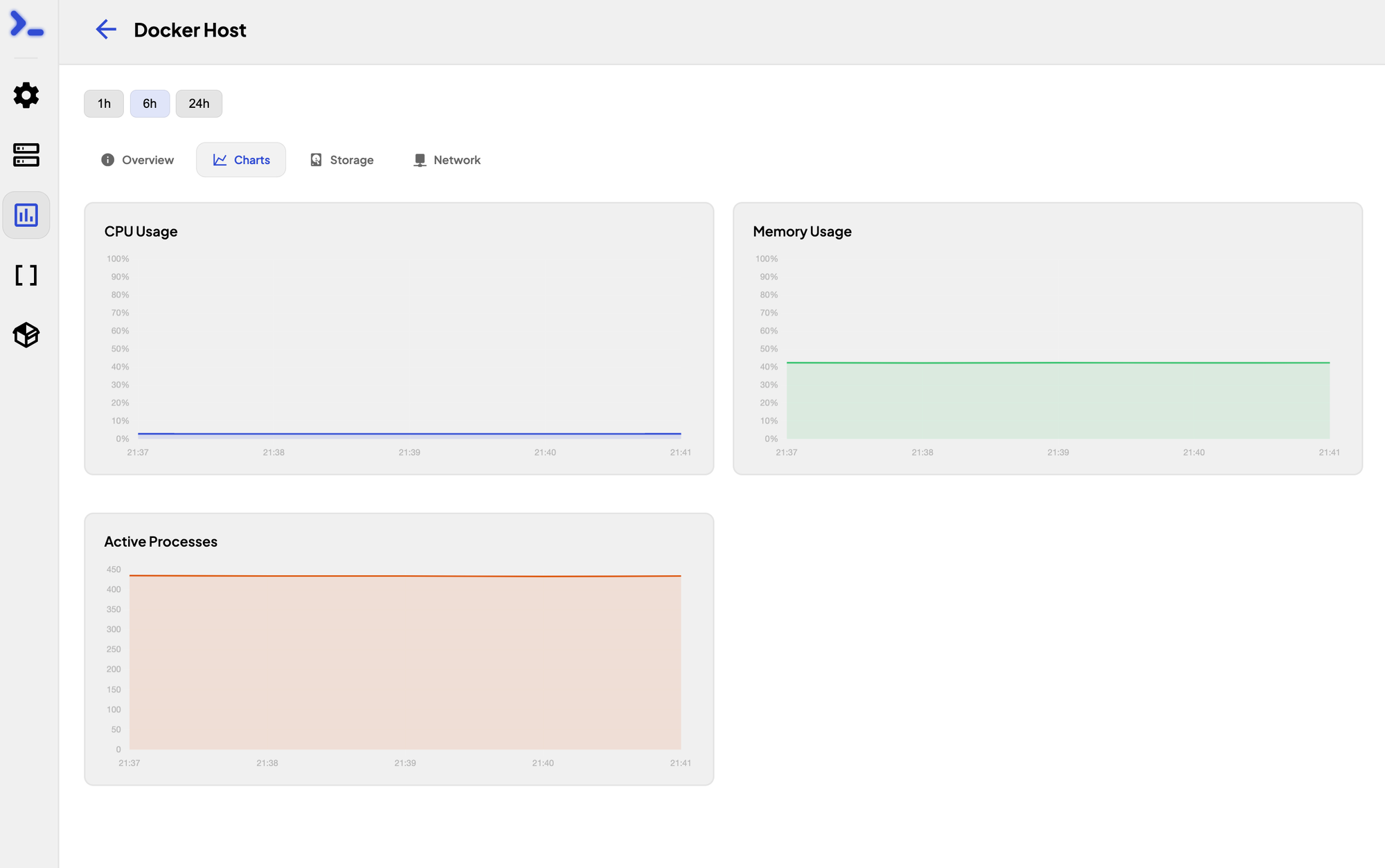Click the terminal logo at the top left
This screenshot has width=1385, height=868.
point(26,26)
